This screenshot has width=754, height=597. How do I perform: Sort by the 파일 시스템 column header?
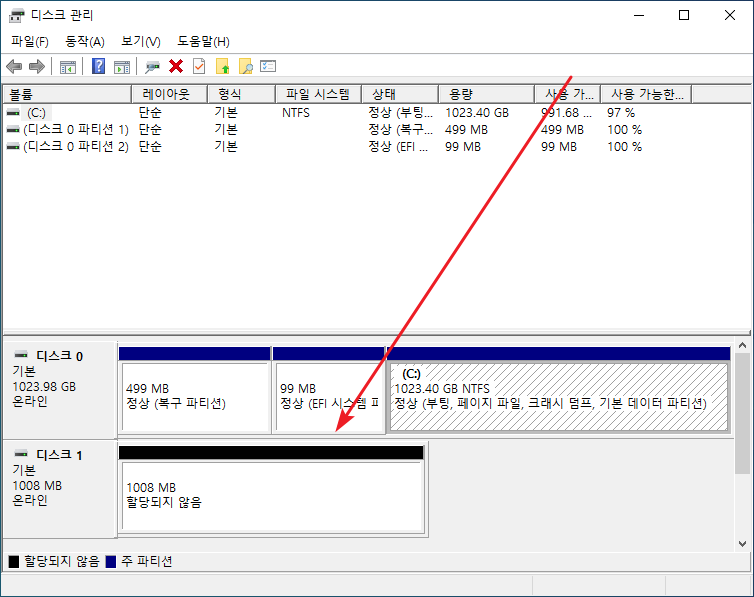coord(318,94)
